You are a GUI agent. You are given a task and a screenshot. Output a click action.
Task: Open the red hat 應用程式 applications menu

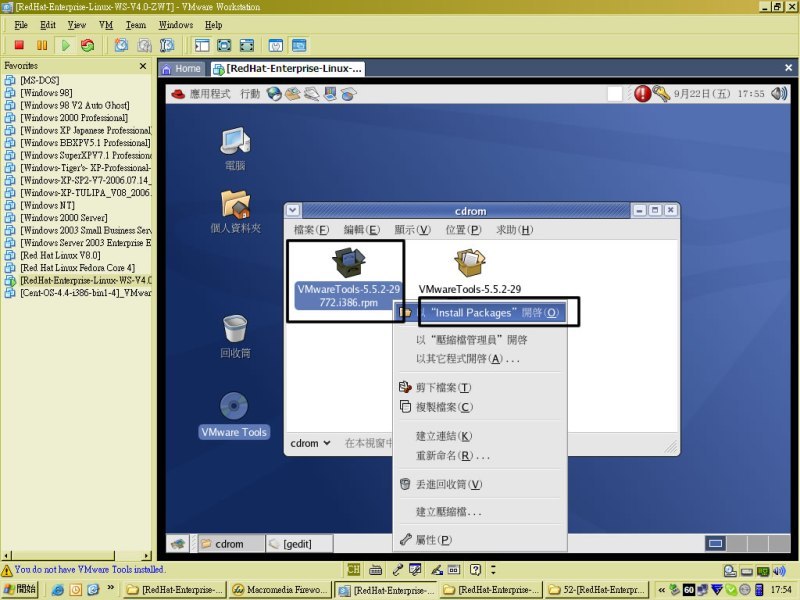(201, 94)
